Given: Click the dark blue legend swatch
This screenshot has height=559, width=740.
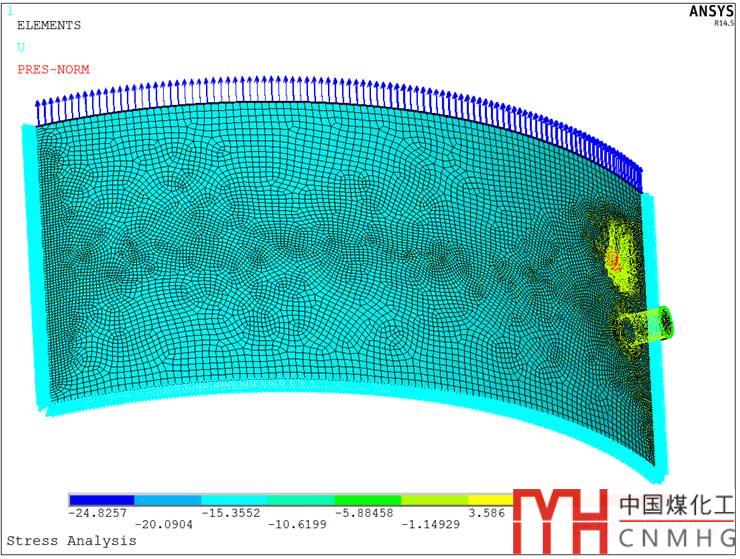Looking at the screenshot, I should [x=101, y=499].
